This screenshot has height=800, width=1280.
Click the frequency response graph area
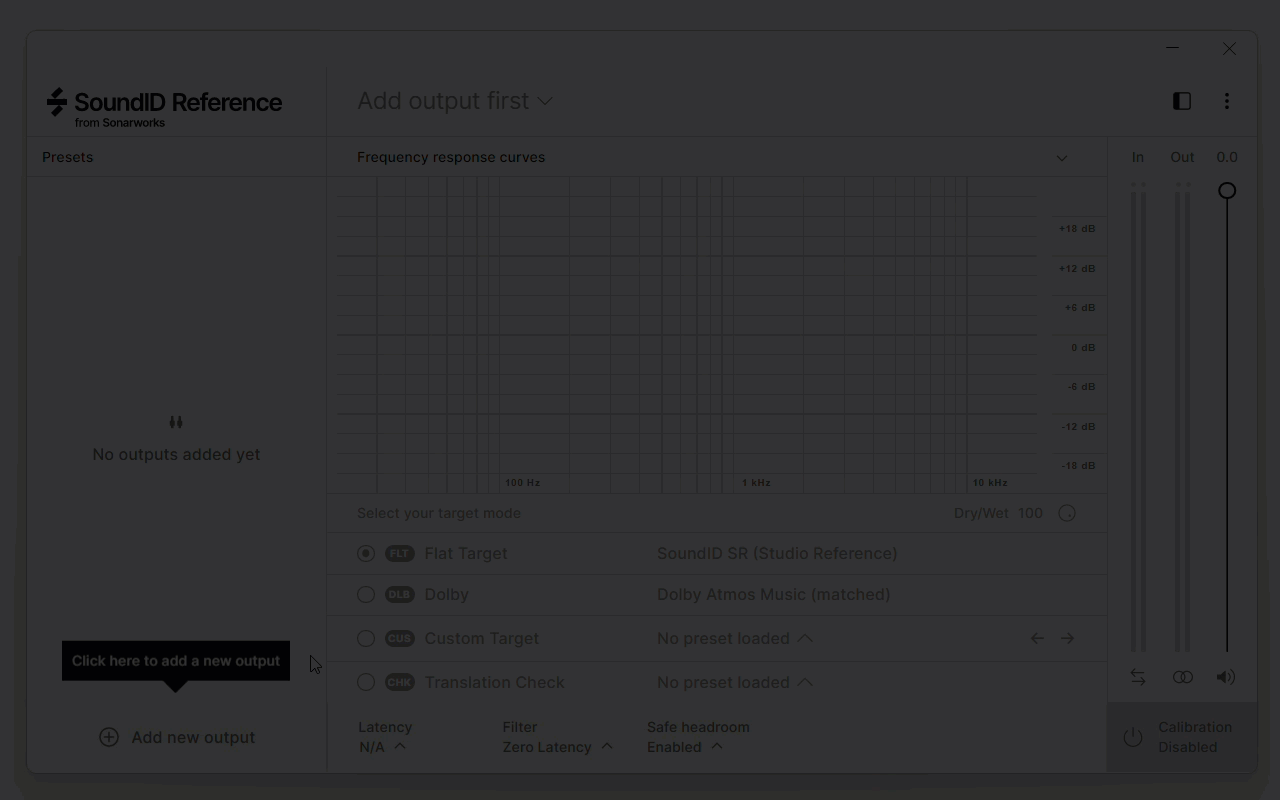(x=688, y=334)
